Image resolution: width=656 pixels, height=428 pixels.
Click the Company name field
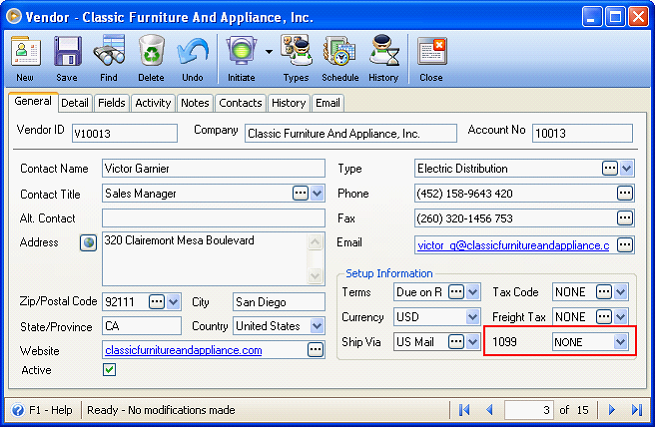351,133
